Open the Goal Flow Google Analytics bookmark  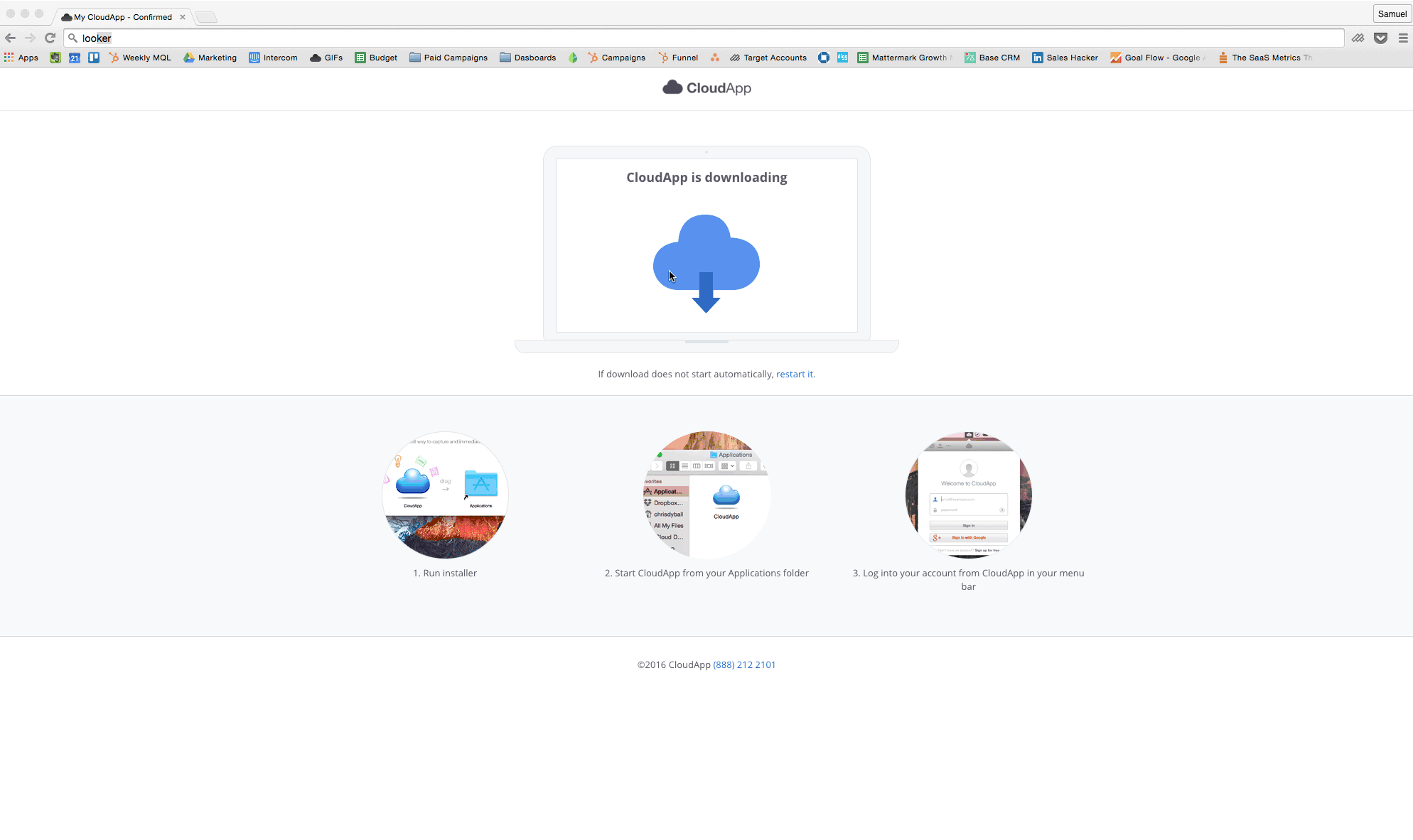1159,58
